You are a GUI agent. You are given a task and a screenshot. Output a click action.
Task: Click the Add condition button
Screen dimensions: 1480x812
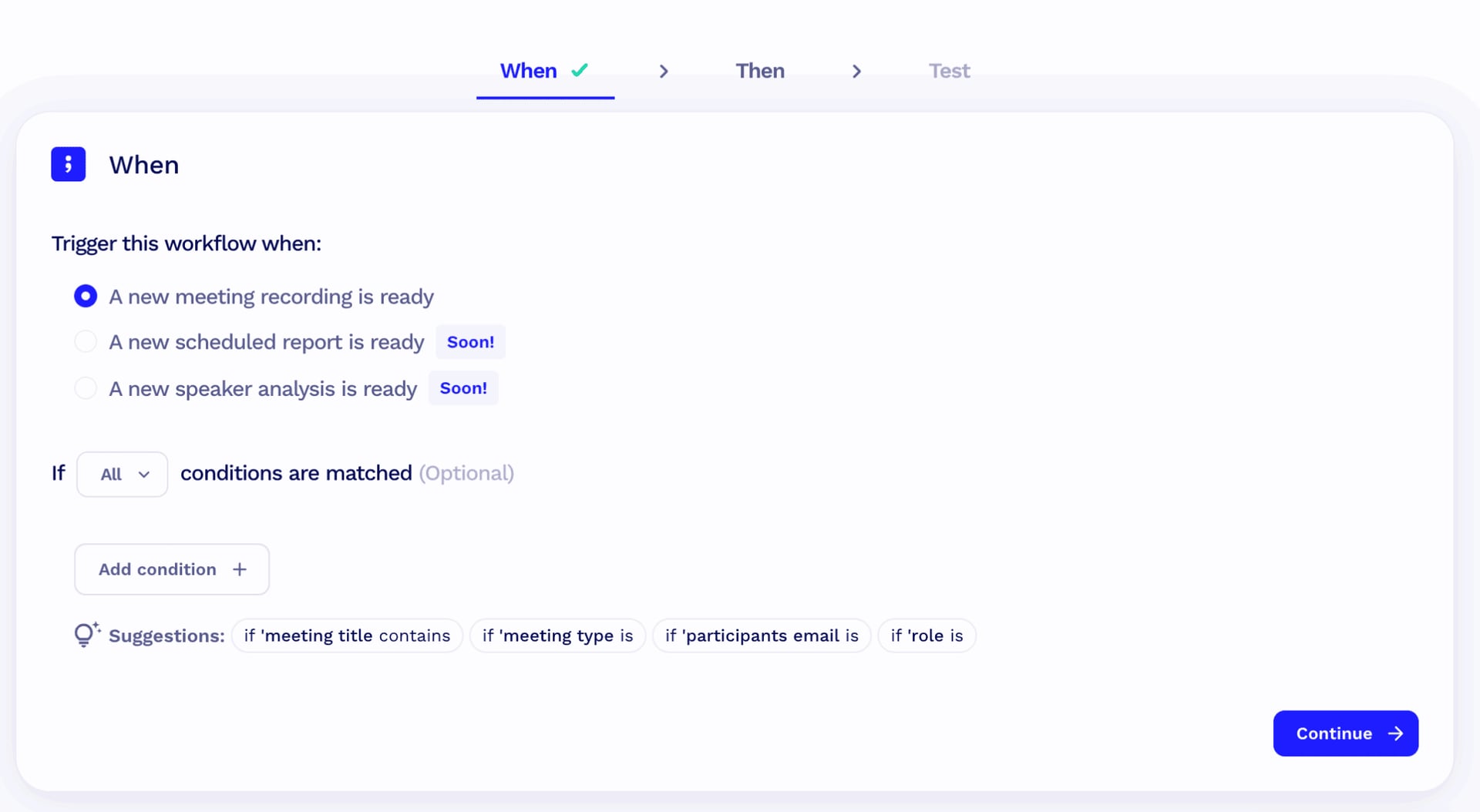(172, 569)
